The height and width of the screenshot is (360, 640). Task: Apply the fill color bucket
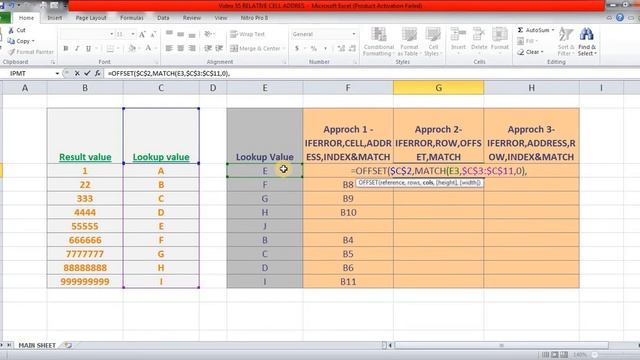132,49
